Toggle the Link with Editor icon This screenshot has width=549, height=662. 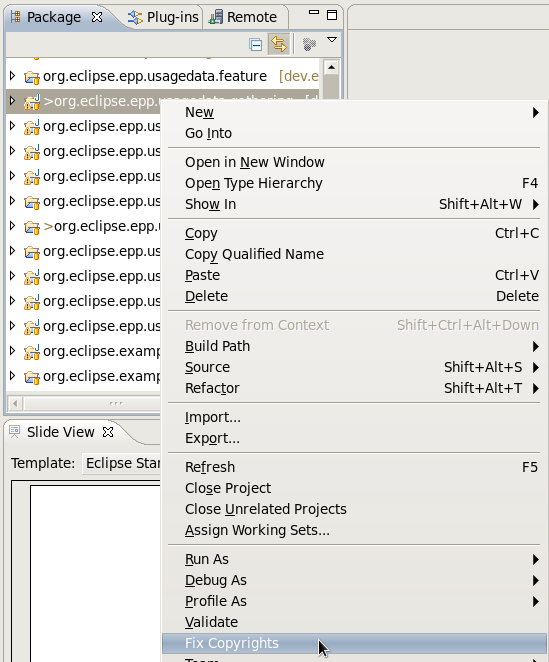click(279, 44)
